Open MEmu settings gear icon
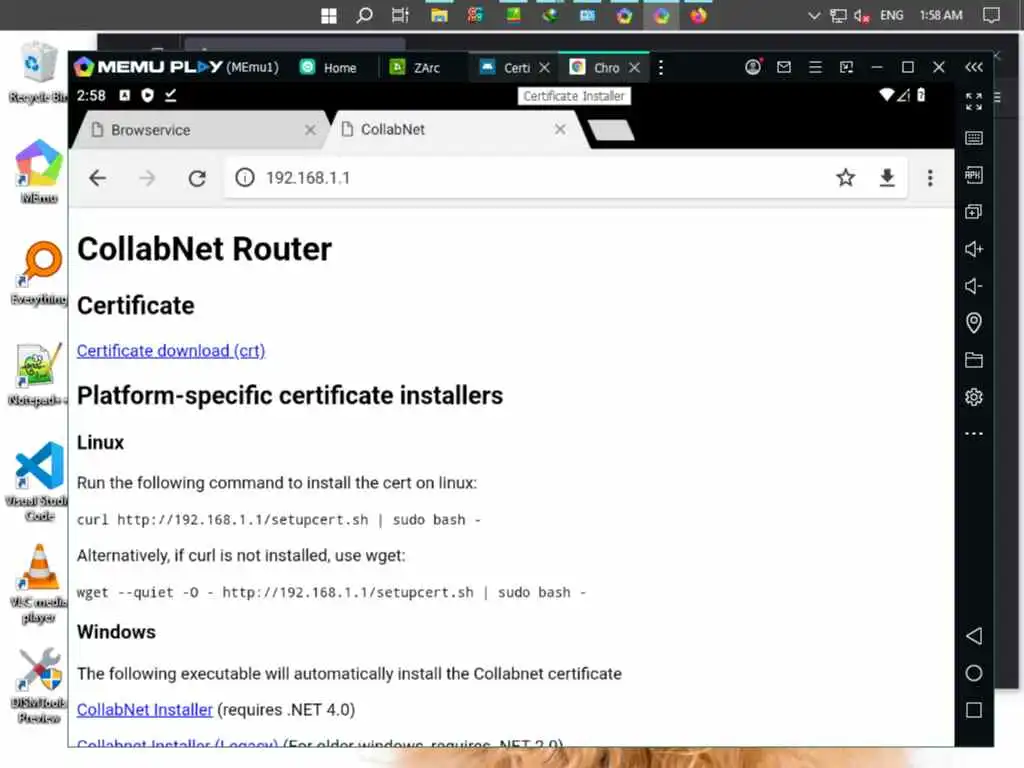The height and width of the screenshot is (768, 1024). pos(974,397)
